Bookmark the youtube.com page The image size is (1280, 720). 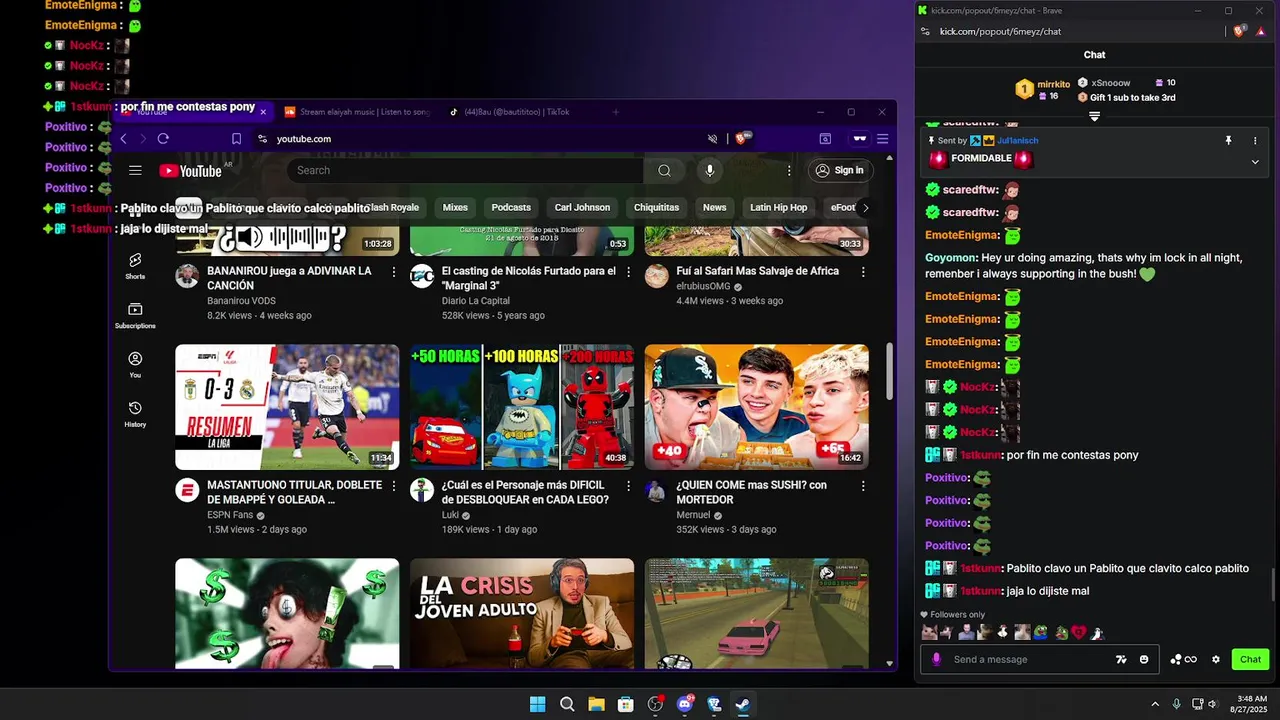coord(236,139)
